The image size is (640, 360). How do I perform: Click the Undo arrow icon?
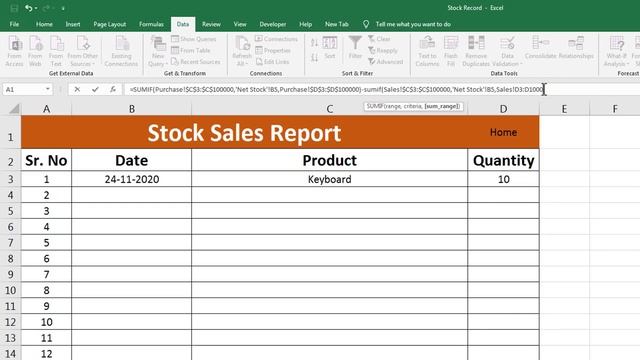[x=28, y=8]
